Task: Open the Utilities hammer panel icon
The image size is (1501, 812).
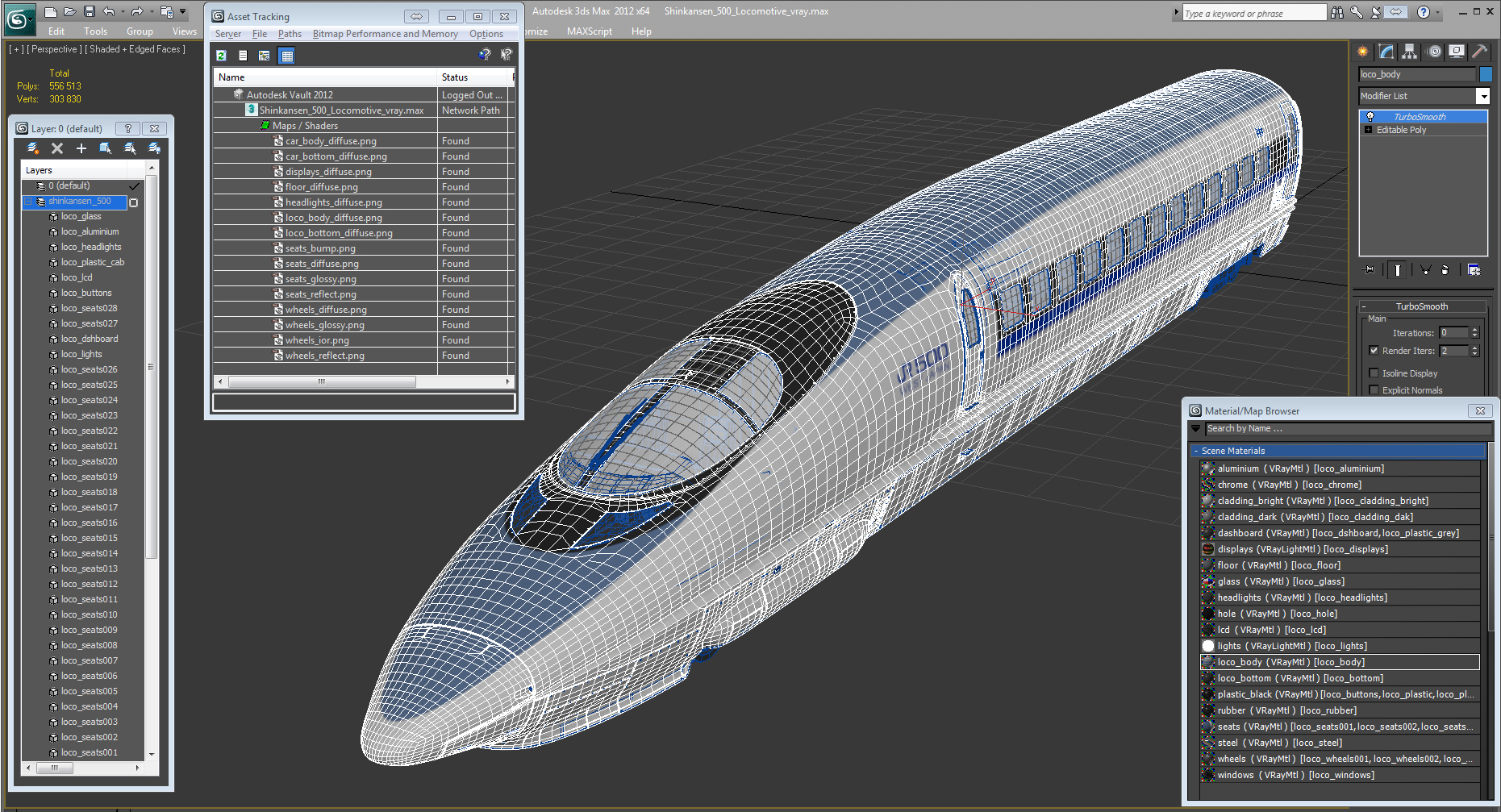Action: point(1479,52)
